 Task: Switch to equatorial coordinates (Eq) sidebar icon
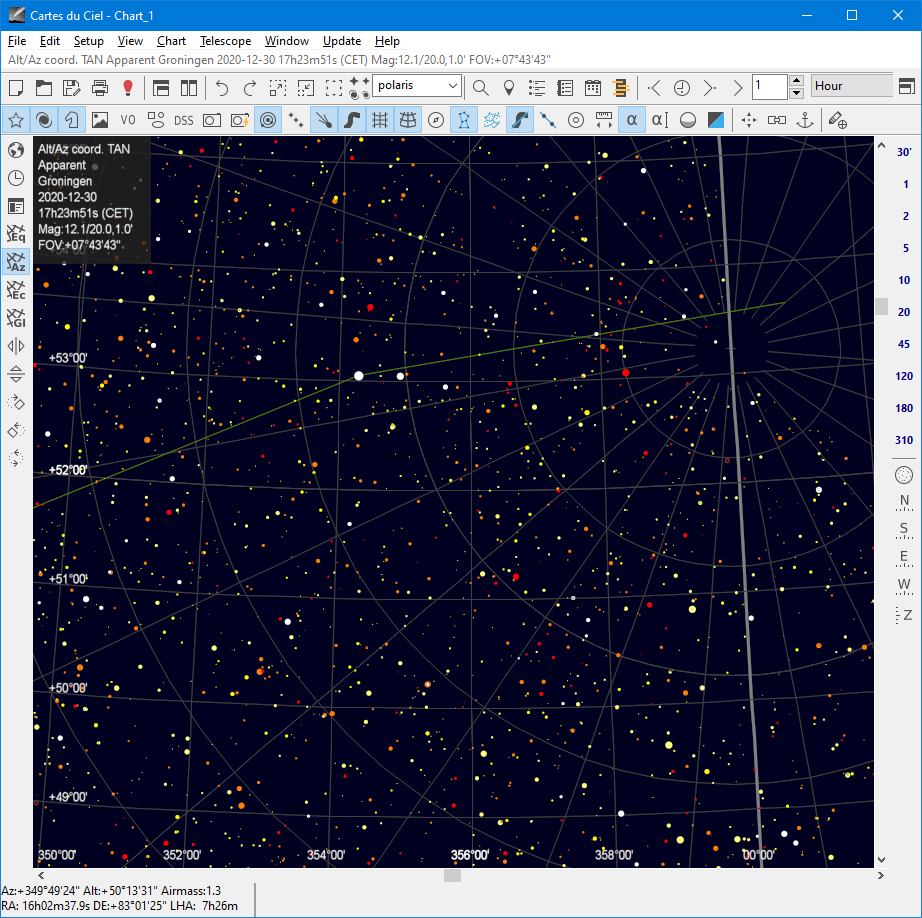point(16,233)
